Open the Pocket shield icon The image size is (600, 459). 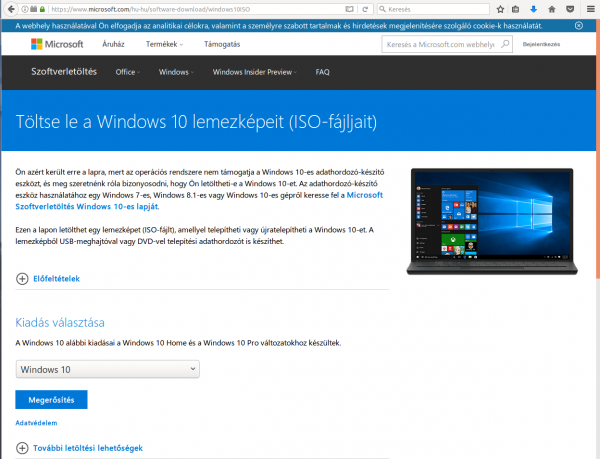tap(570, 9)
